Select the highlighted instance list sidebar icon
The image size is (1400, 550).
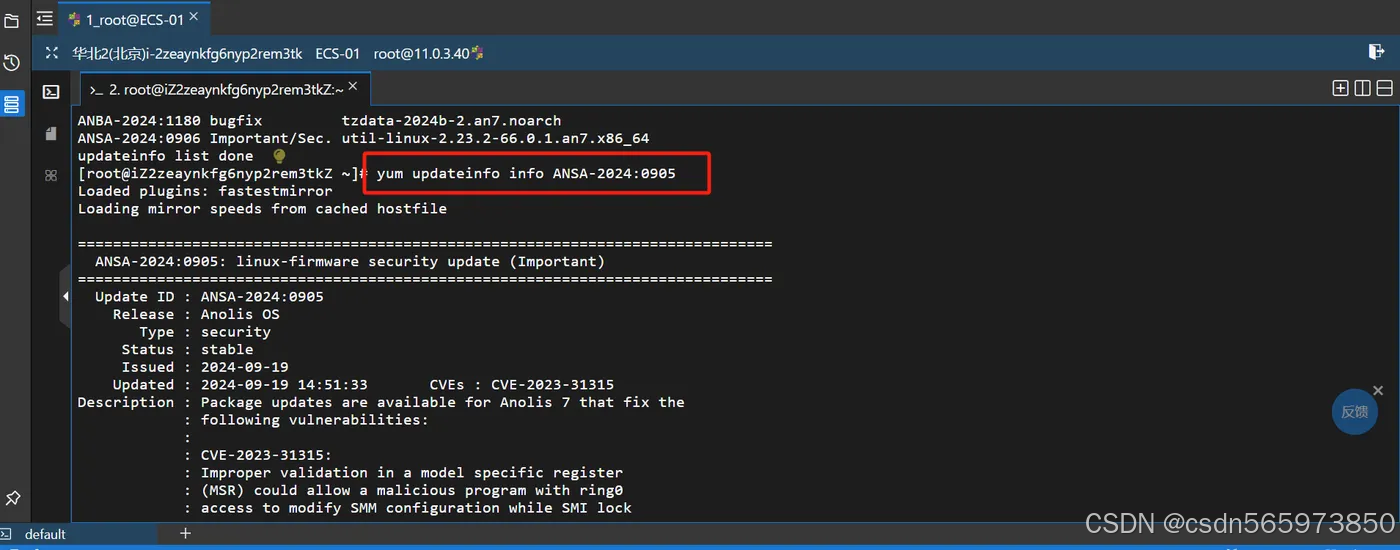12,104
